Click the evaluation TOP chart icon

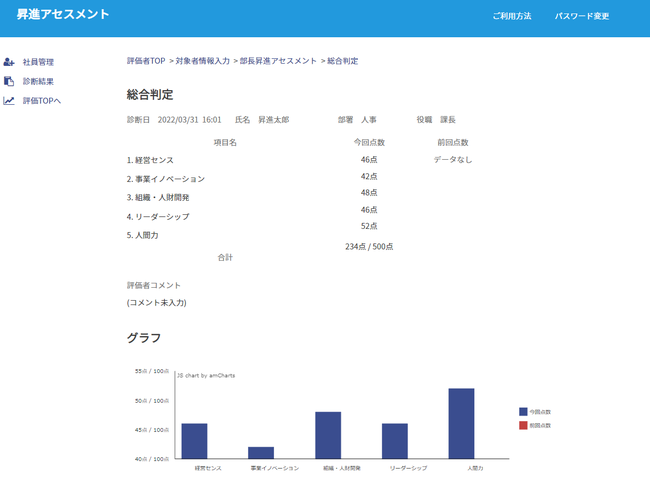(9, 100)
